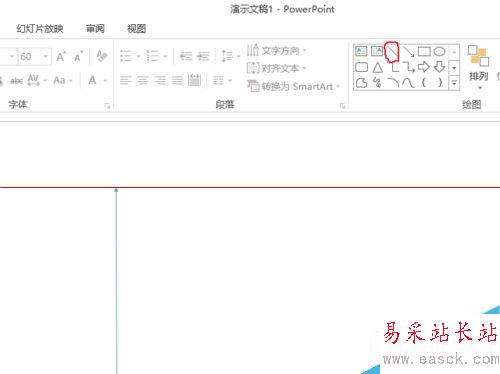Viewport: 500px width, 374px height.
Task: Select the Right Arrow block shape
Action: 424,67
